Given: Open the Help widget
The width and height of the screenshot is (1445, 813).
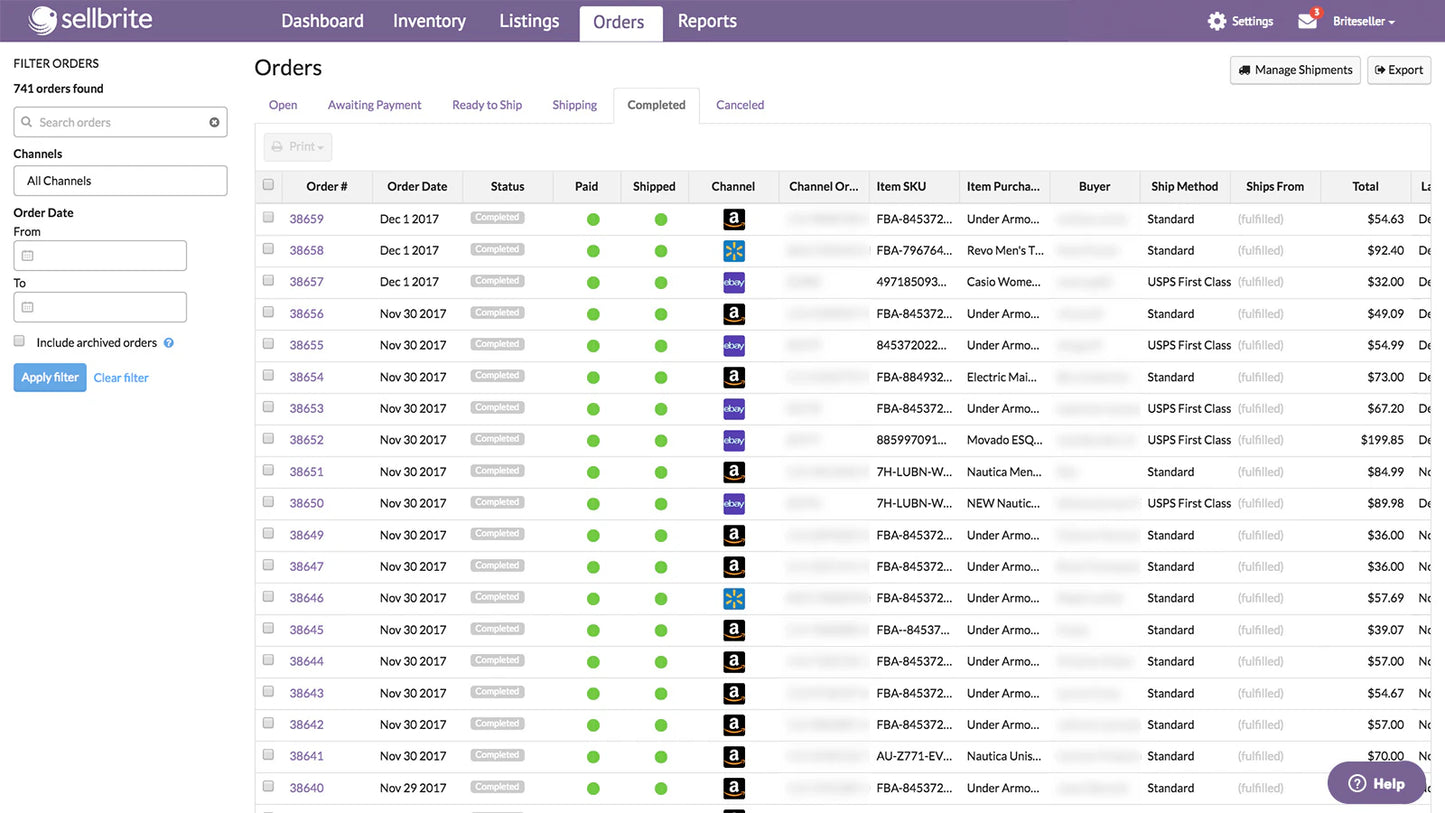Looking at the screenshot, I should pyautogui.click(x=1376, y=783).
